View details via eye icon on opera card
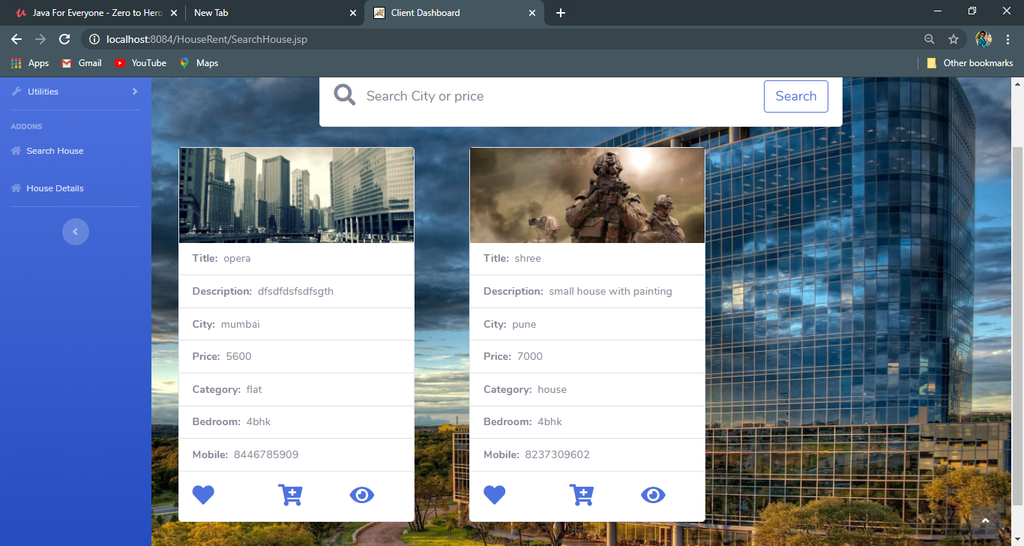The image size is (1024, 546). pyautogui.click(x=362, y=494)
